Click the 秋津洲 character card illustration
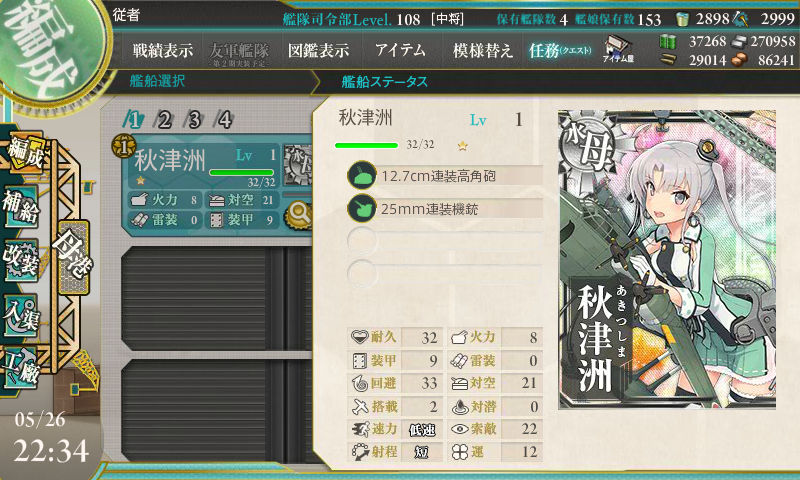 pyautogui.click(x=667, y=259)
